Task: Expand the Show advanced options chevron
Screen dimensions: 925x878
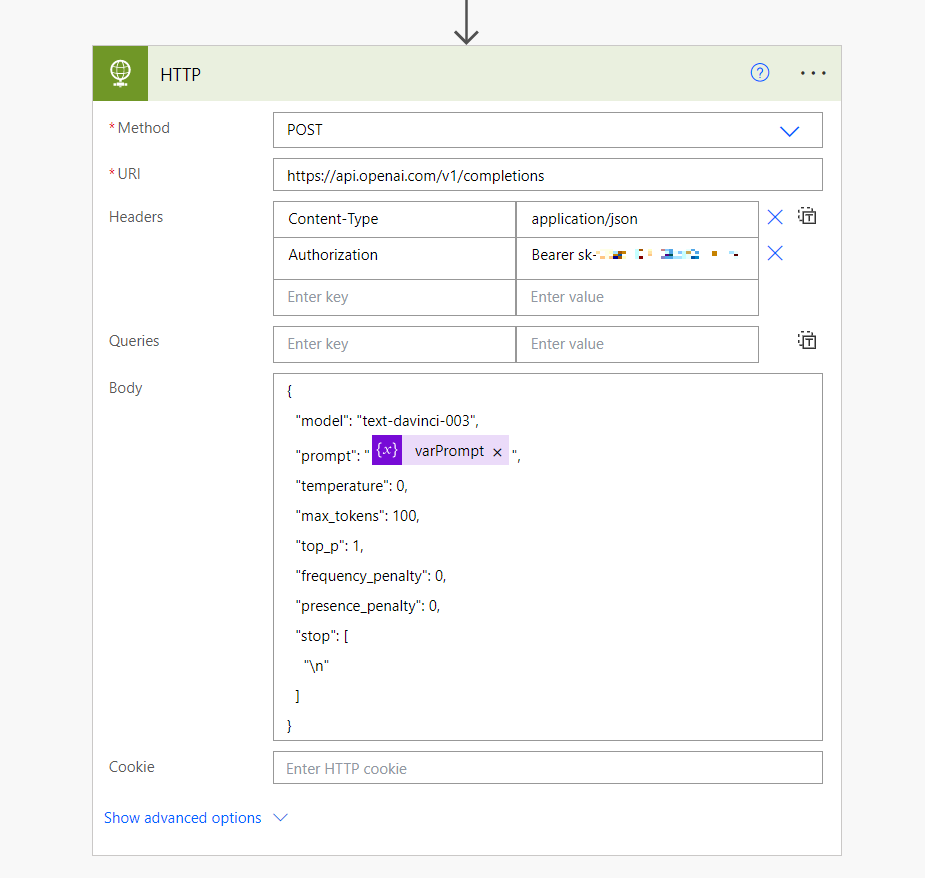Action: pos(281,818)
